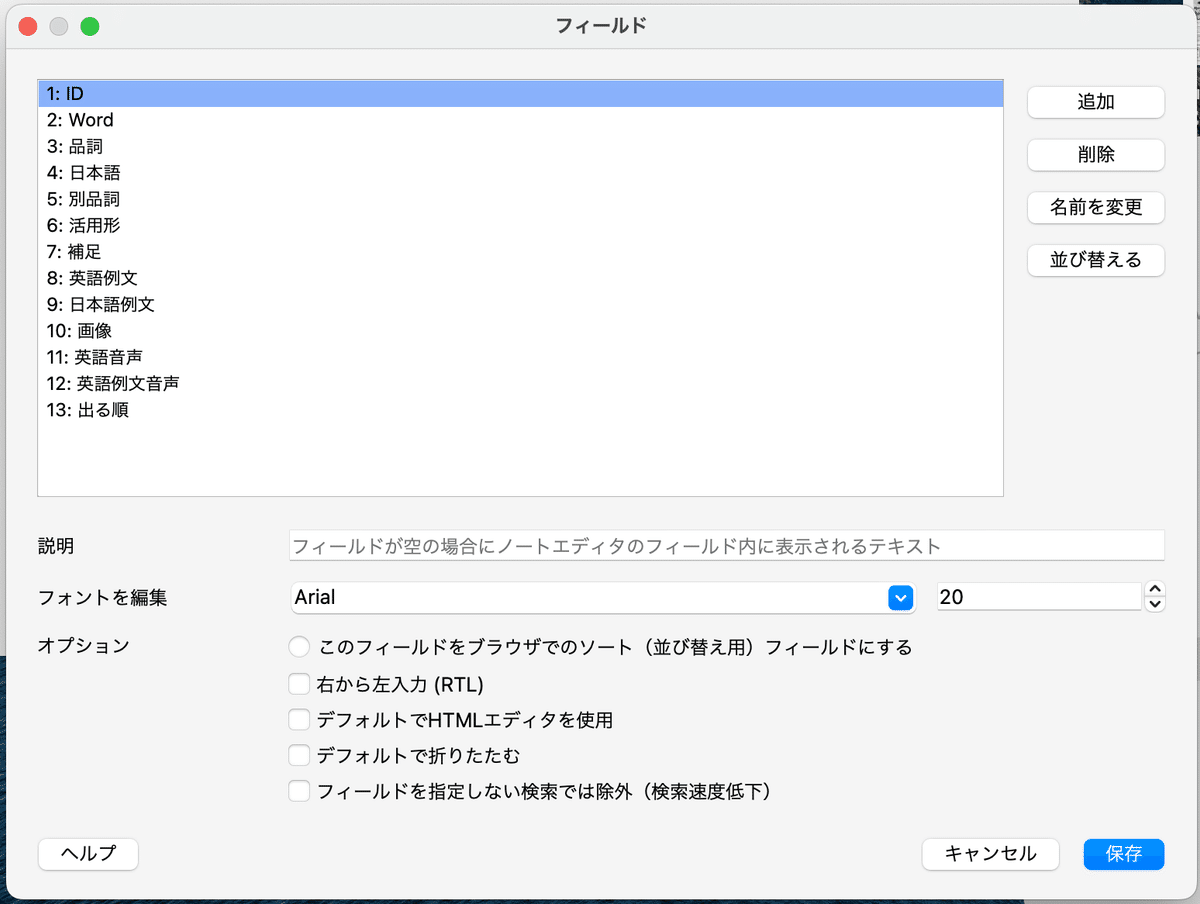
Task: Click 並び替える to reposition the field
Action: (x=1095, y=260)
